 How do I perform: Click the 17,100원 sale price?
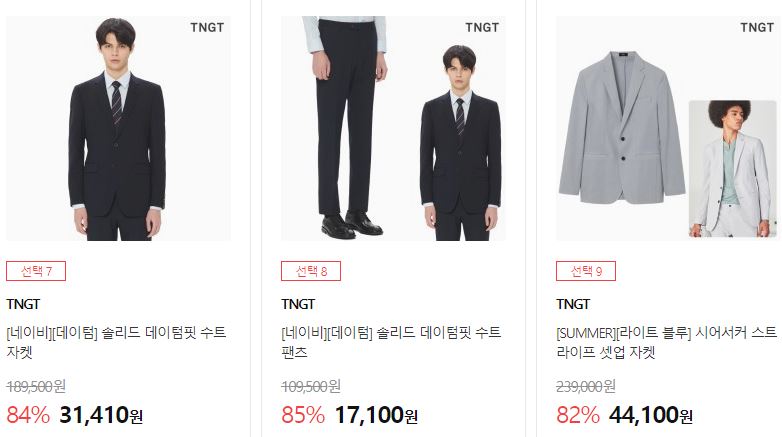[x=376, y=415]
